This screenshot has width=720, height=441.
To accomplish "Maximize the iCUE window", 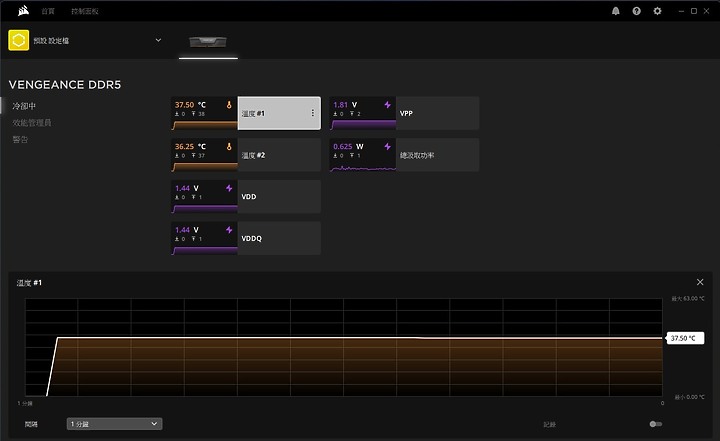I will coord(694,11).
